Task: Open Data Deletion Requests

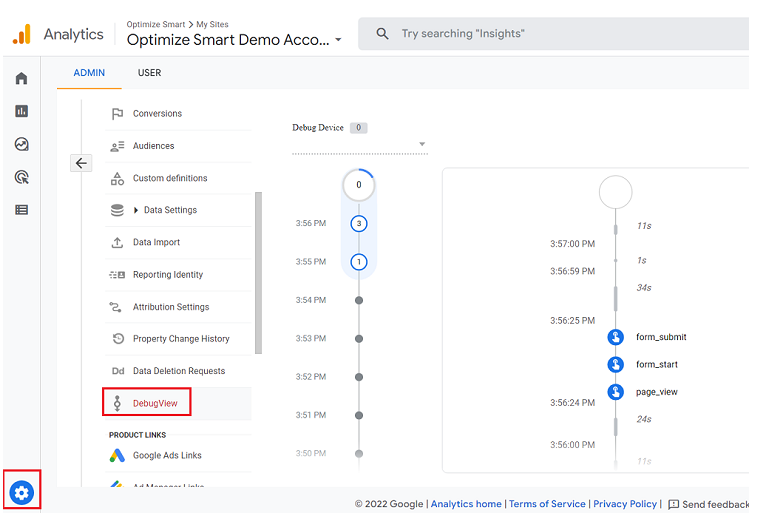Action: 178,371
